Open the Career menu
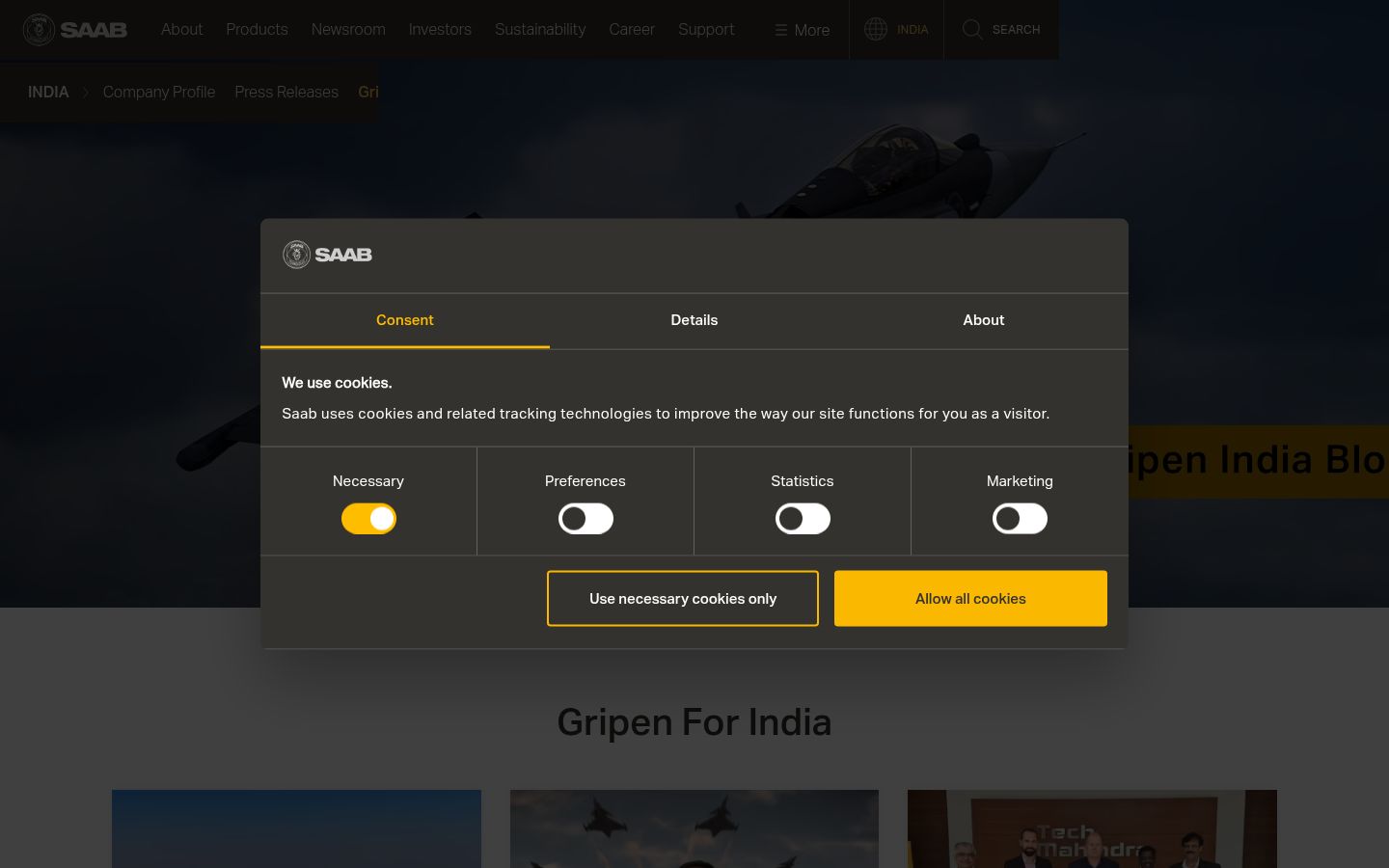 pos(632,30)
